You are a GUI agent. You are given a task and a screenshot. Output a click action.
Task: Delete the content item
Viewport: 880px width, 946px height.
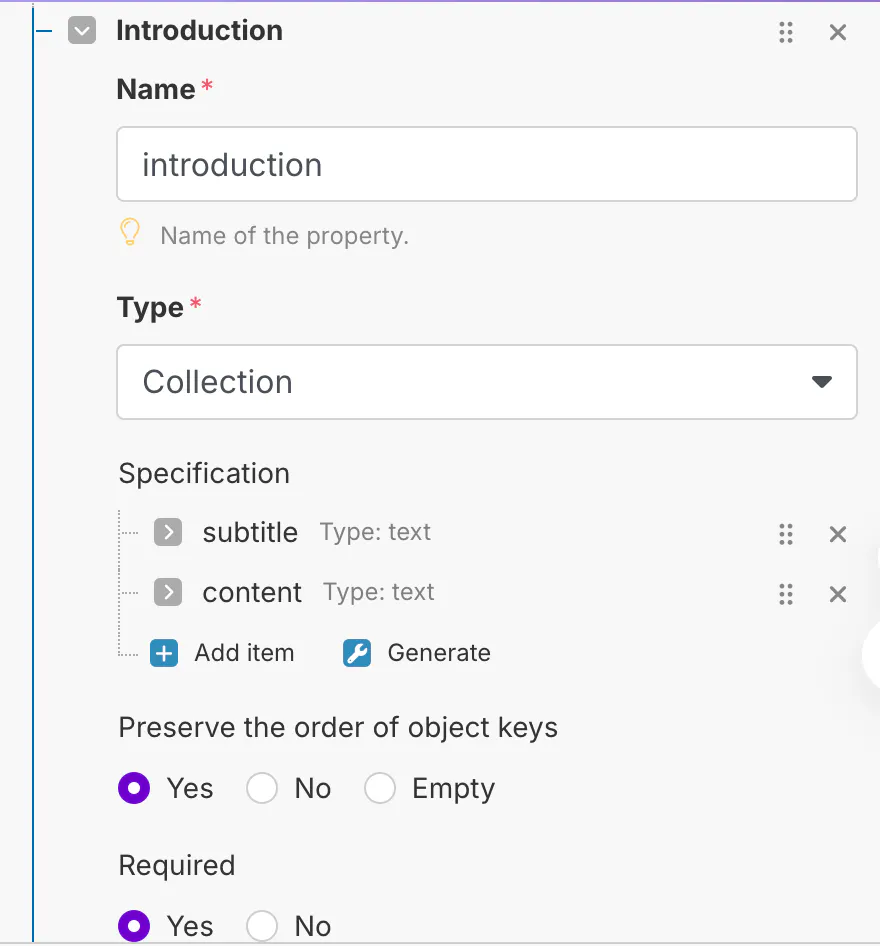tap(838, 594)
